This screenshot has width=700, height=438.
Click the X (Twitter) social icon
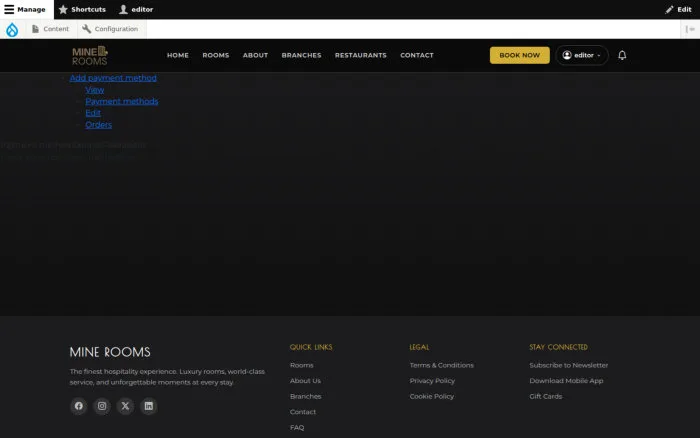(x=125, y=406)
